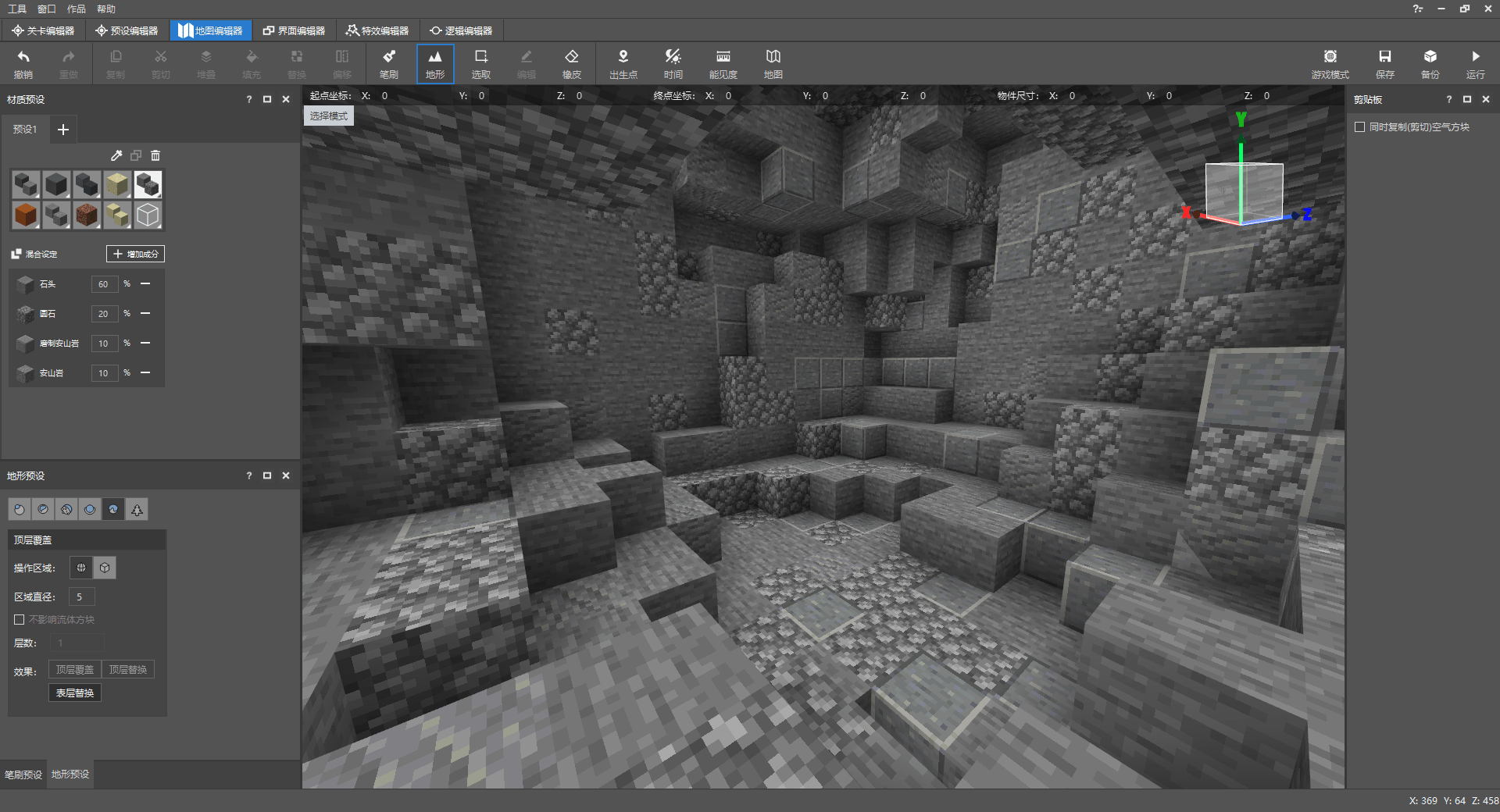Open the 预设编辑器 tab
1500x812 pixels.
tap(127, 30)
